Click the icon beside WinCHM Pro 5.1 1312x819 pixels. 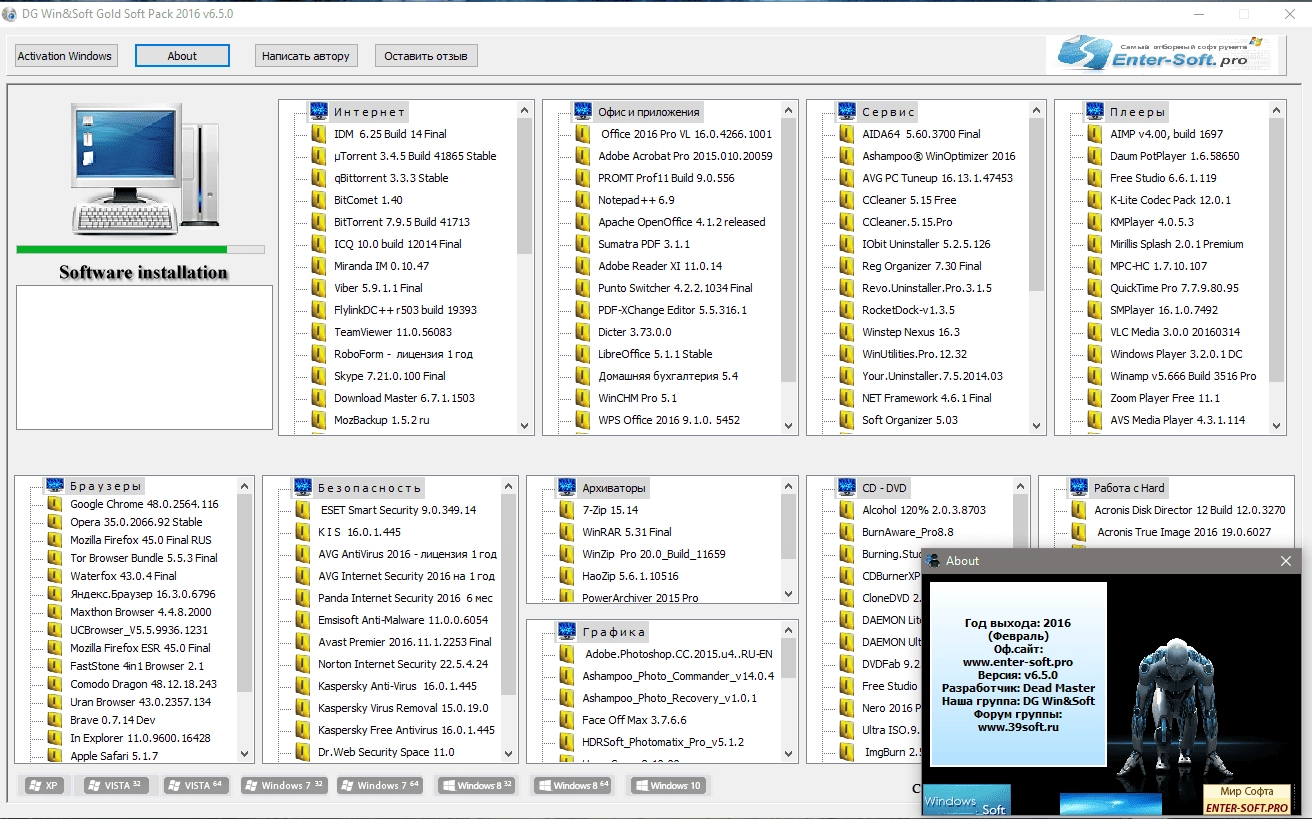[x=583, y=398]
